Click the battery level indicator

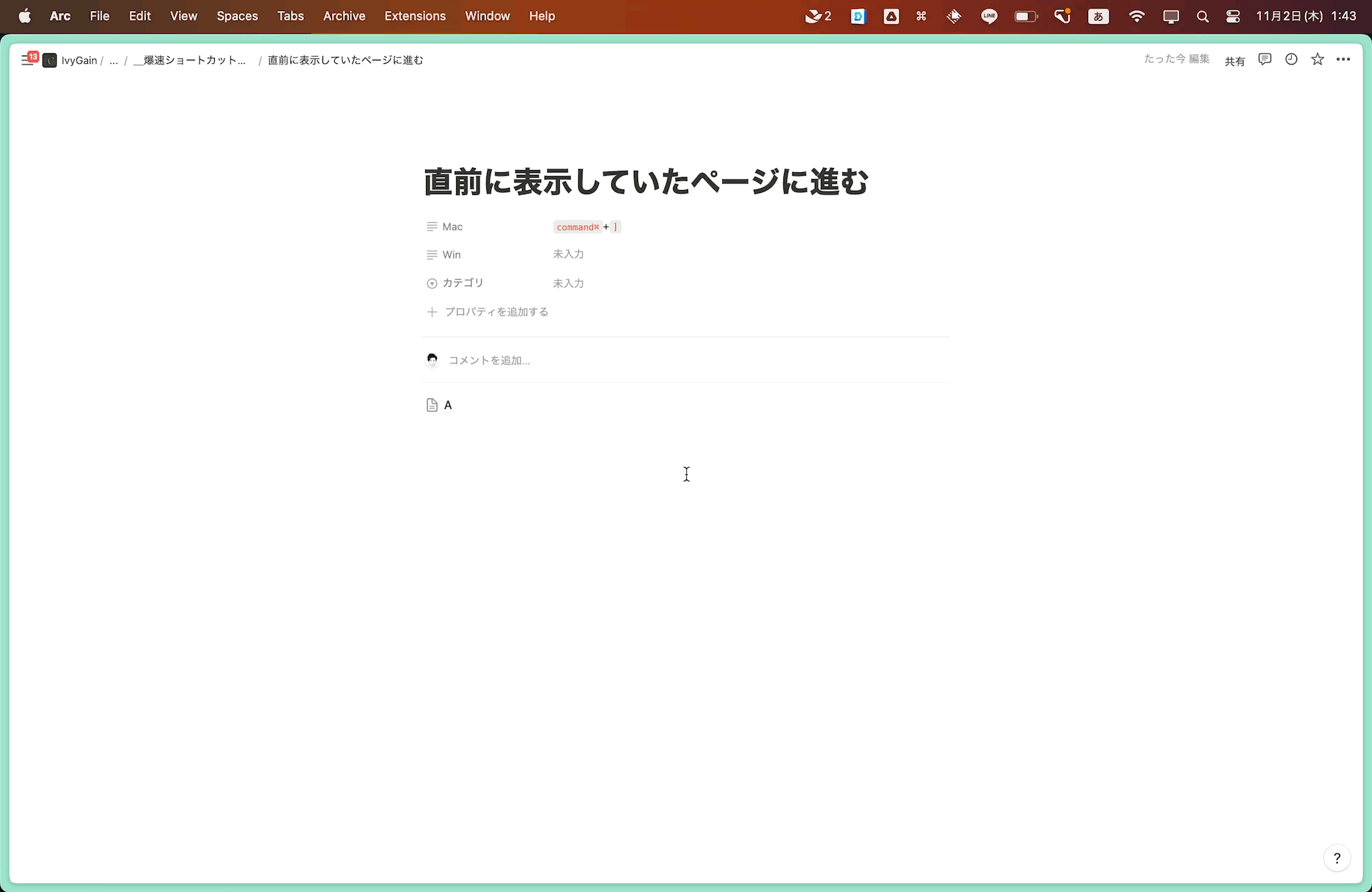coord(1026,16)
